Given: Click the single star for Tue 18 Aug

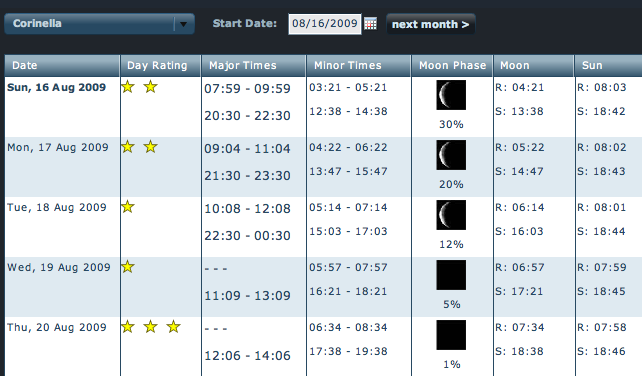Looking at the screenshot, I should point(128,206).
